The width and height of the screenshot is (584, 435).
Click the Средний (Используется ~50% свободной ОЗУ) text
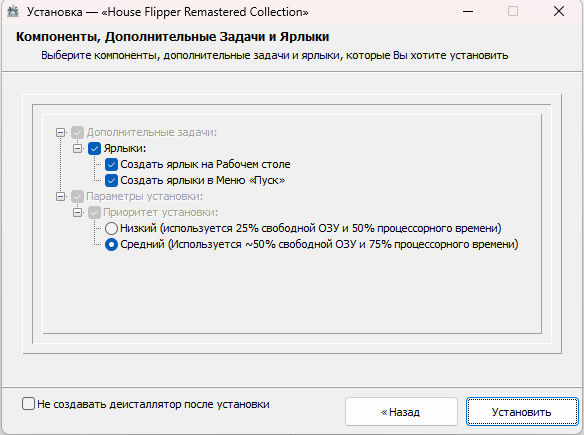[x=319, y=244]
